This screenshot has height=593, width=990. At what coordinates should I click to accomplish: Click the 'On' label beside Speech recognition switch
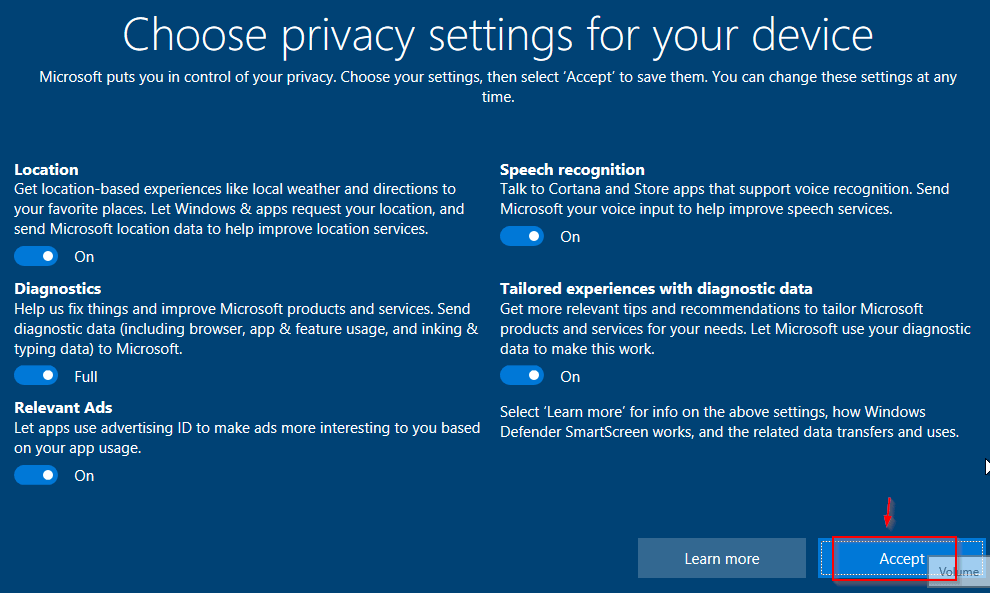[x=570, y=237]
